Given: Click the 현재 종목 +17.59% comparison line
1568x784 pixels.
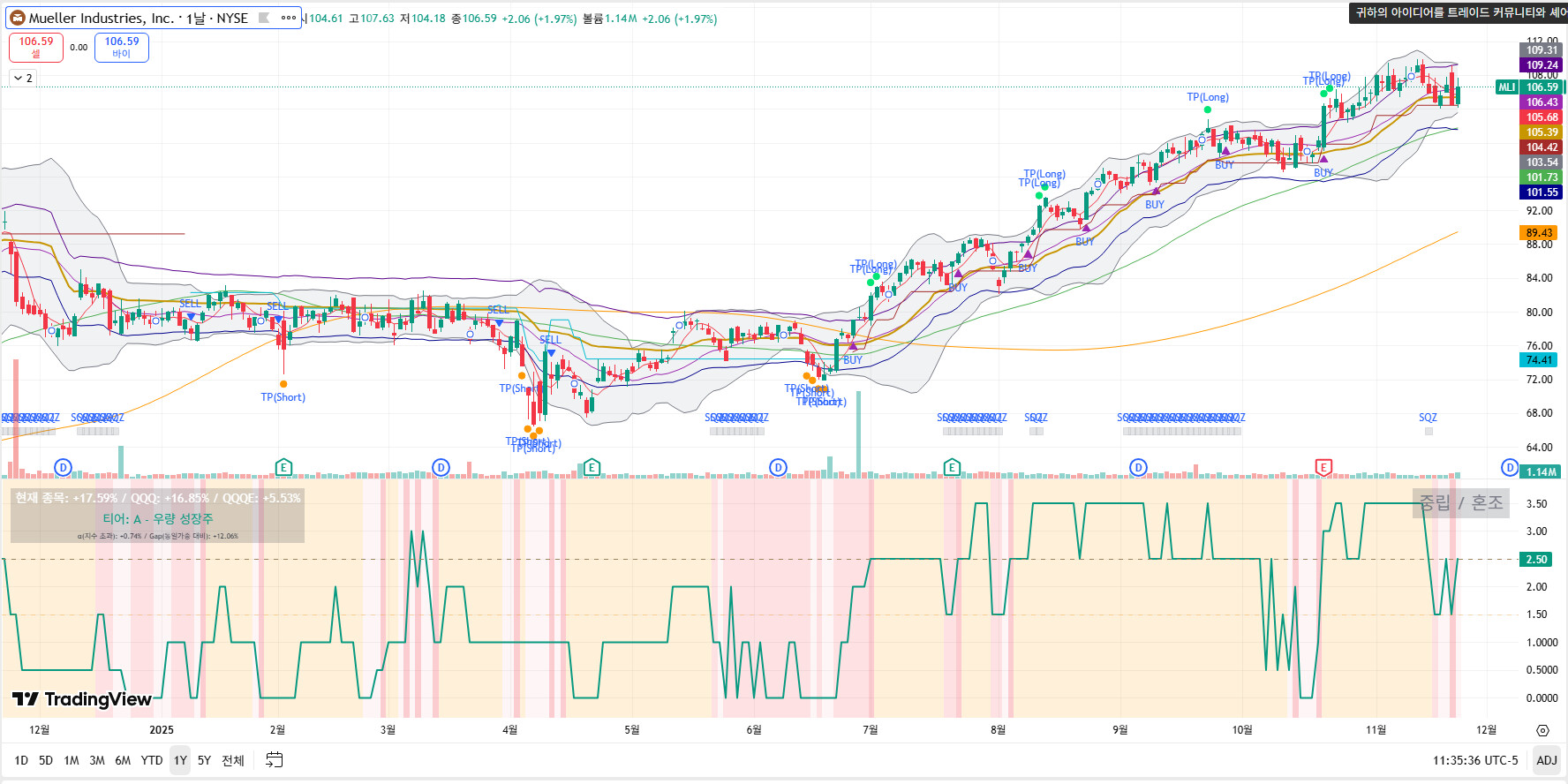Looking at the screenshot, I should [x=158, y=498].
